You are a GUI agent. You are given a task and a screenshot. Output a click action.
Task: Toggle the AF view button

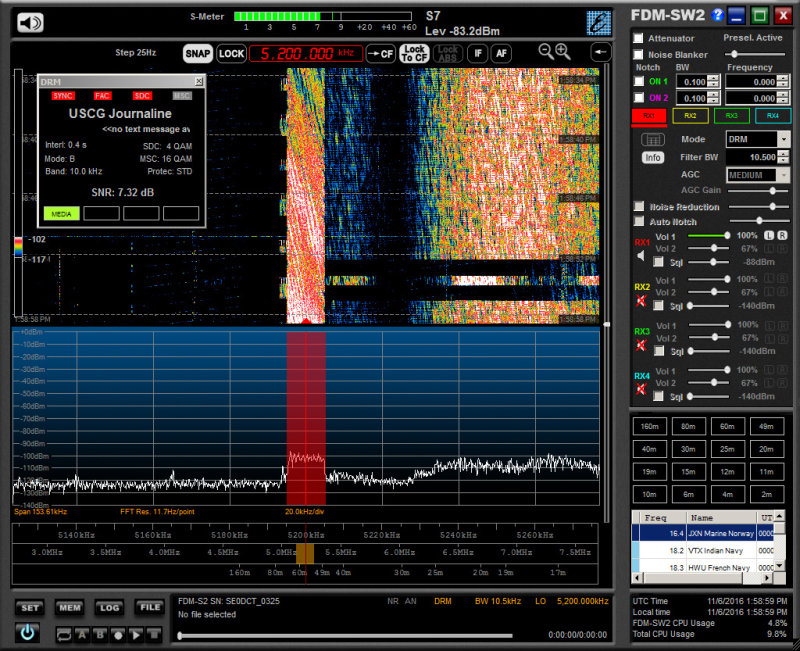pos(502,54)
